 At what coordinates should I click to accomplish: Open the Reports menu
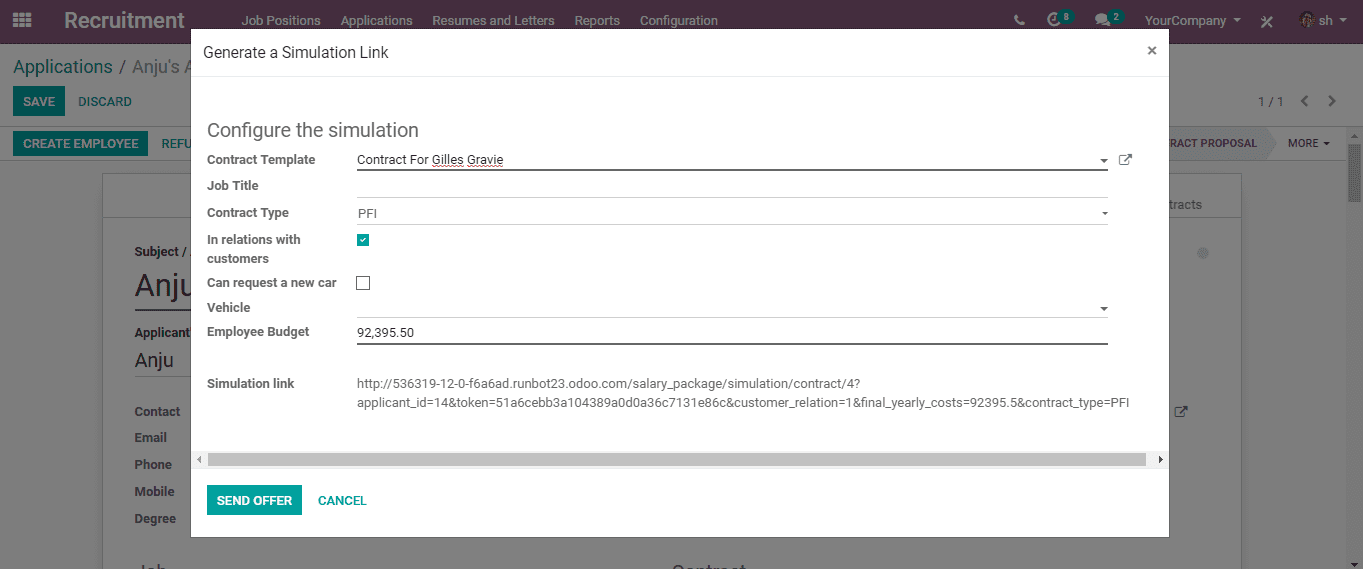[x=597, y=20]
